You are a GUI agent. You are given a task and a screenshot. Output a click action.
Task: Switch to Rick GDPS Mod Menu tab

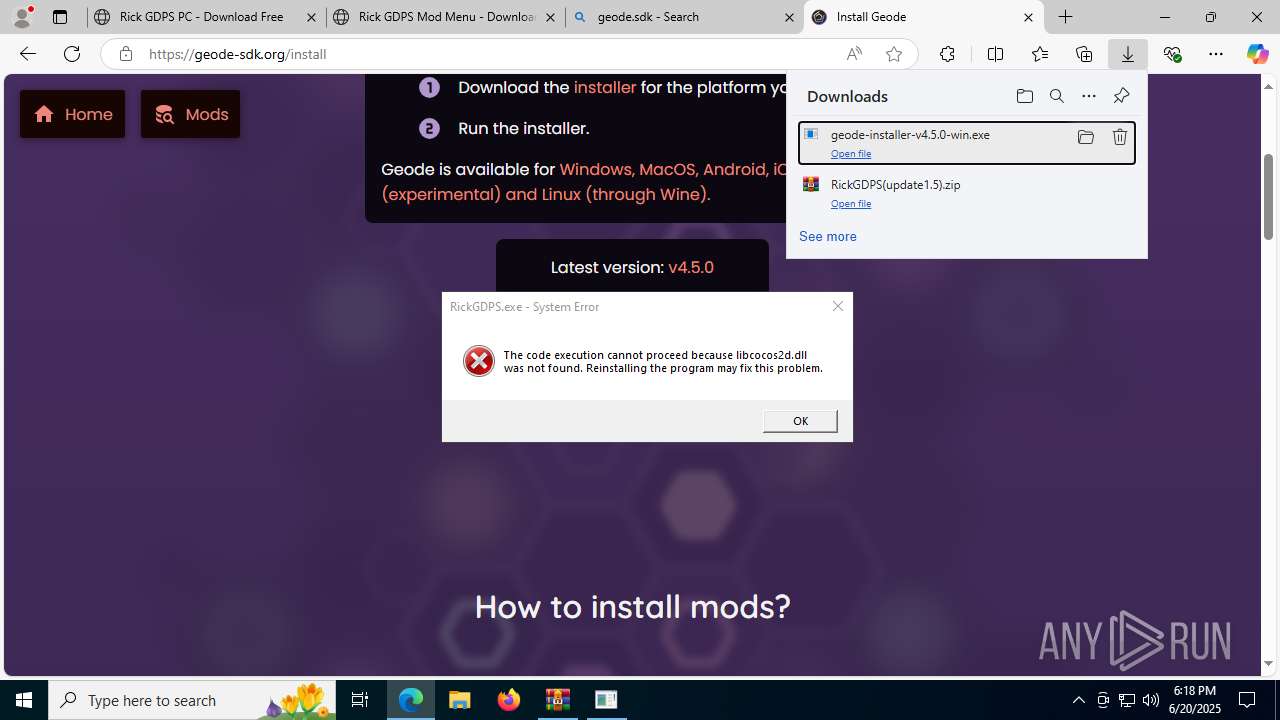445,17
